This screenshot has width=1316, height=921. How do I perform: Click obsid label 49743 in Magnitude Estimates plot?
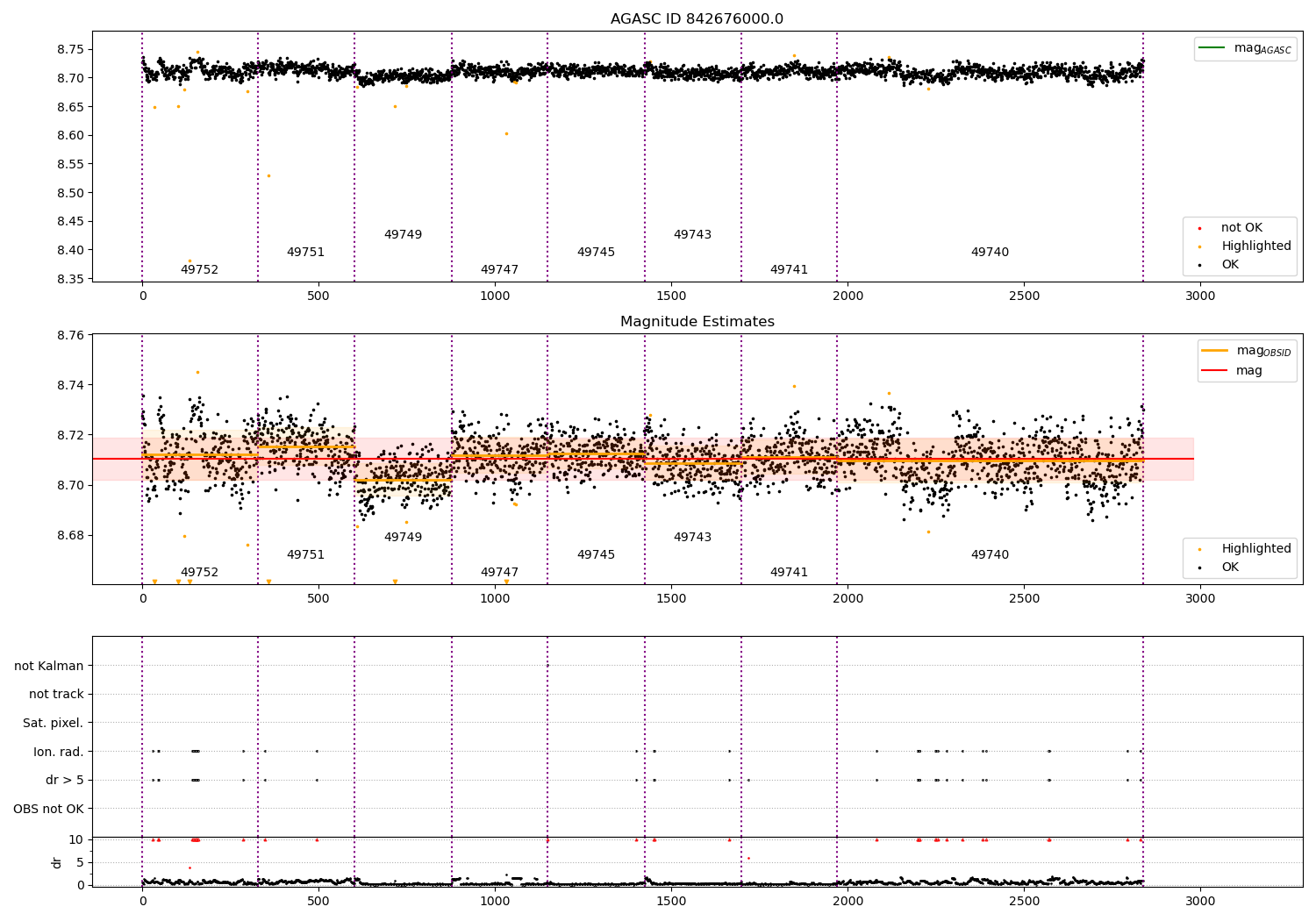(692, 538)
